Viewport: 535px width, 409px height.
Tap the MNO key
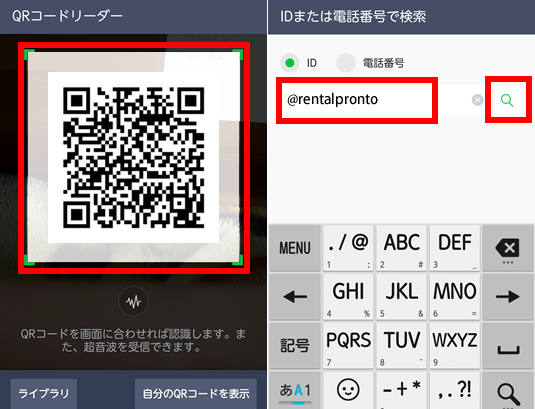455,297
